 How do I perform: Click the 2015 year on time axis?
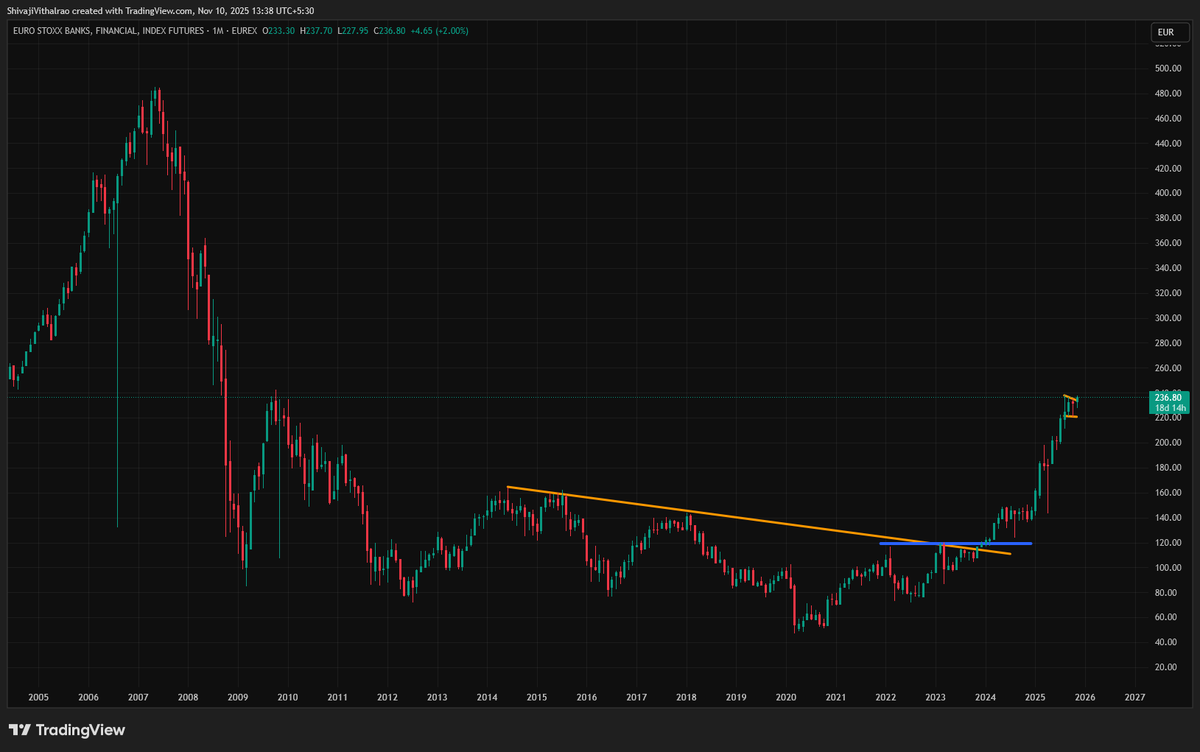tap(537, 697)
